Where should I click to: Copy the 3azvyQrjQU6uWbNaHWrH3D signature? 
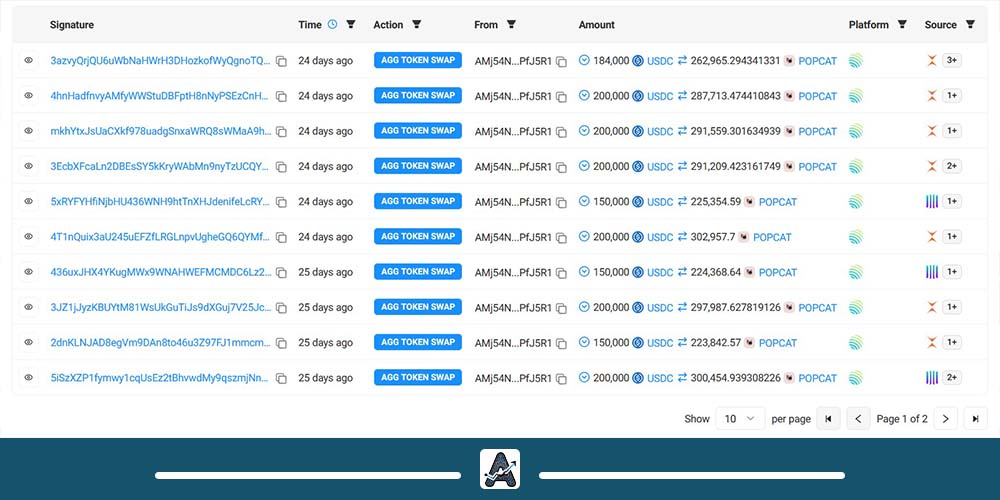click(281, 61)
